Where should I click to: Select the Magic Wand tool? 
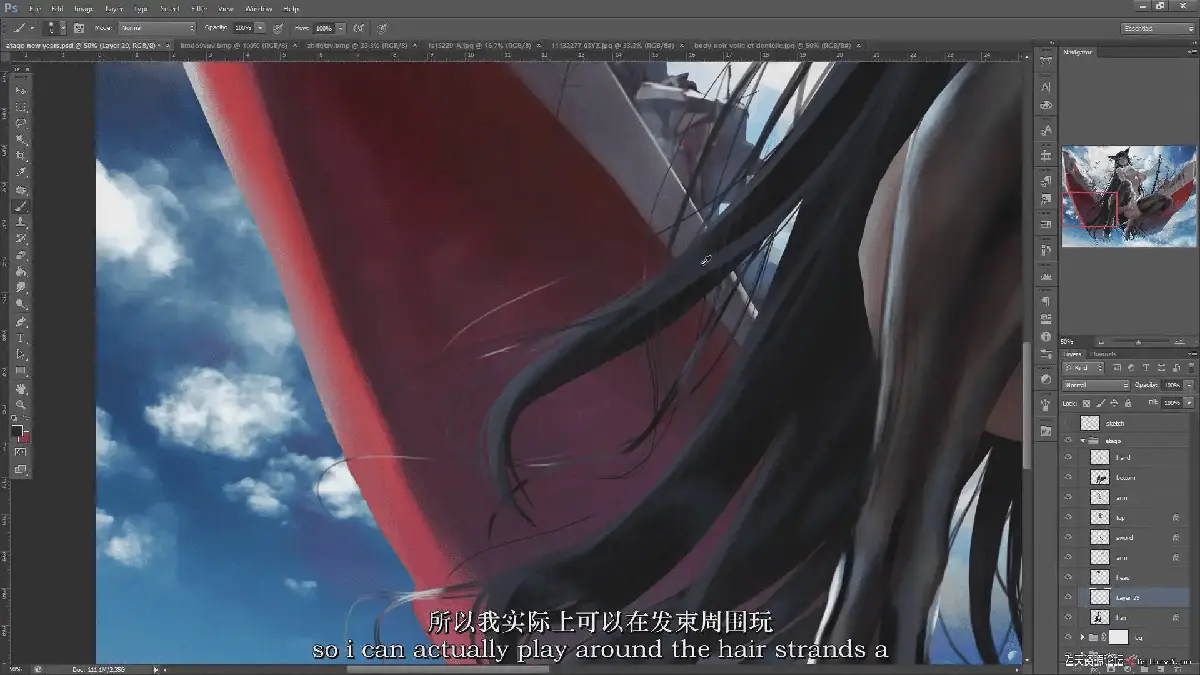[22, 140]
